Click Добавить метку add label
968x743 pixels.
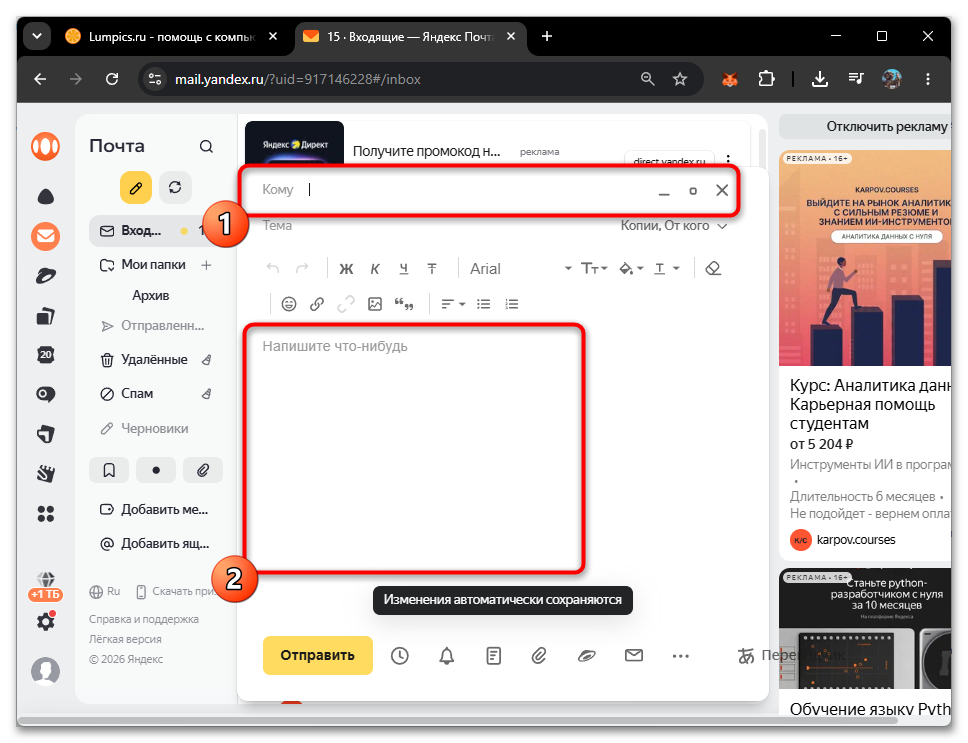click(x=154, y=510)
